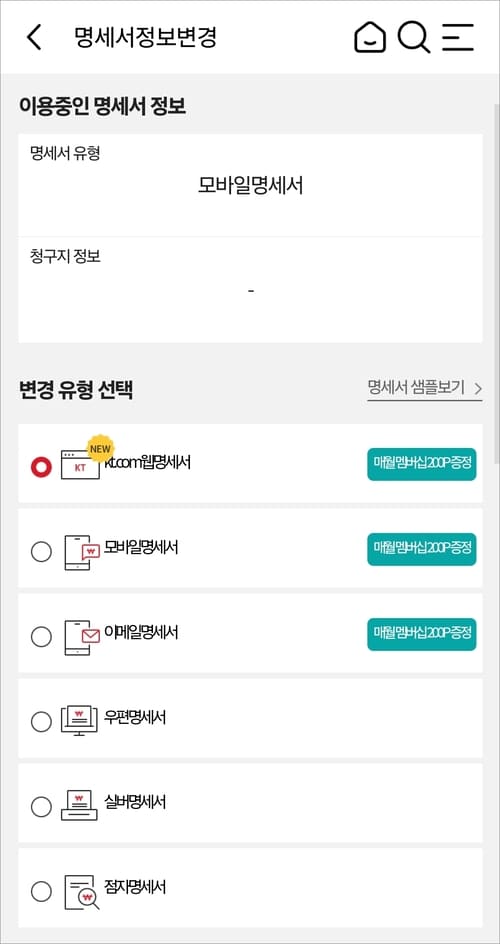Choose the 실버명세서 radio option

click(41, 807)
